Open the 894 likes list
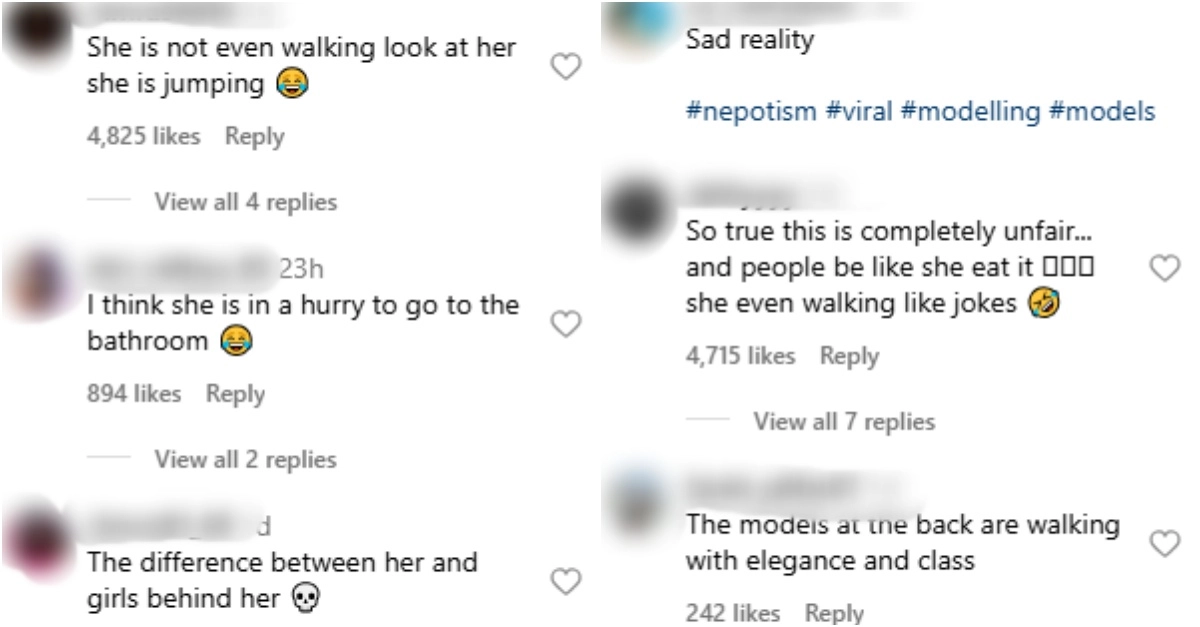Viewport: 1200px width, 627px height. 134,394
